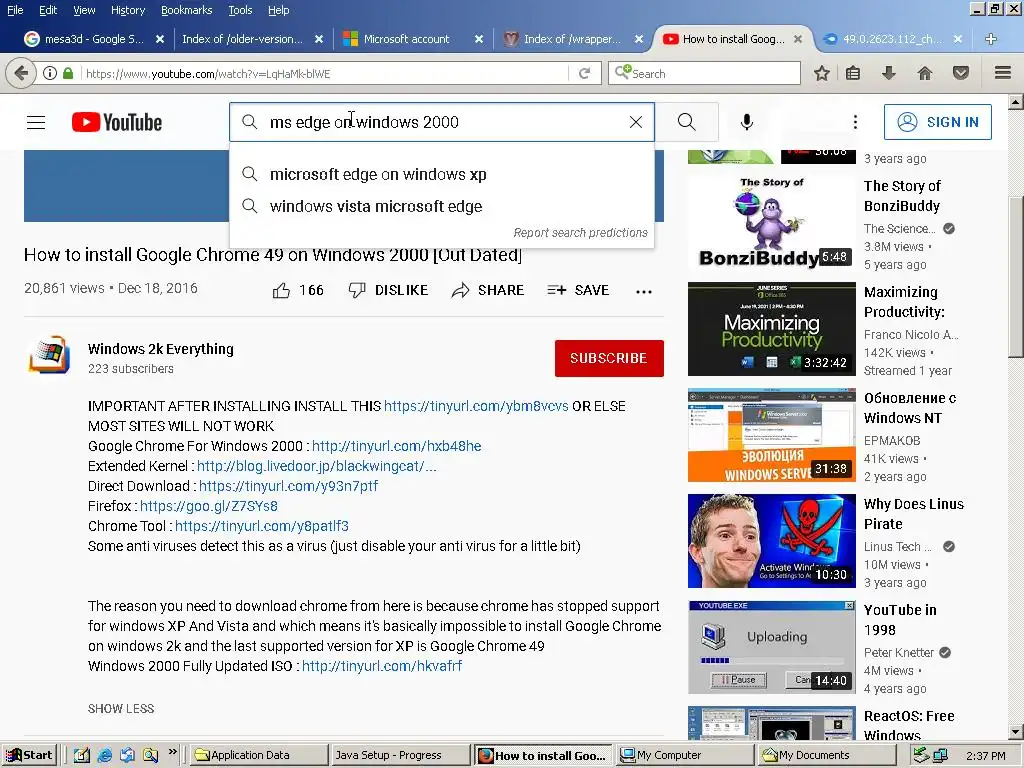Viewport: 1024px width, 768px height.
Task: Open the Tools menu
Action: 240,10
